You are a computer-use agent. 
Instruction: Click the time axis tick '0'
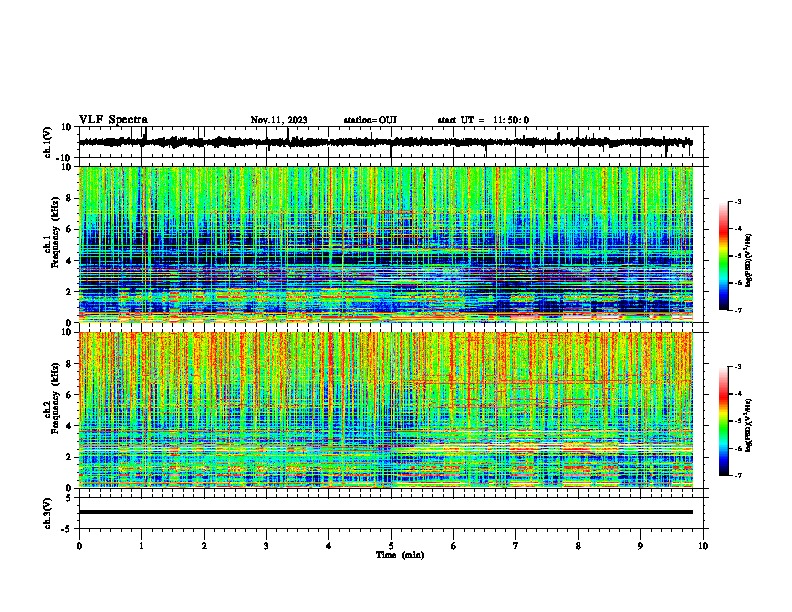click(x=79, y=546)
